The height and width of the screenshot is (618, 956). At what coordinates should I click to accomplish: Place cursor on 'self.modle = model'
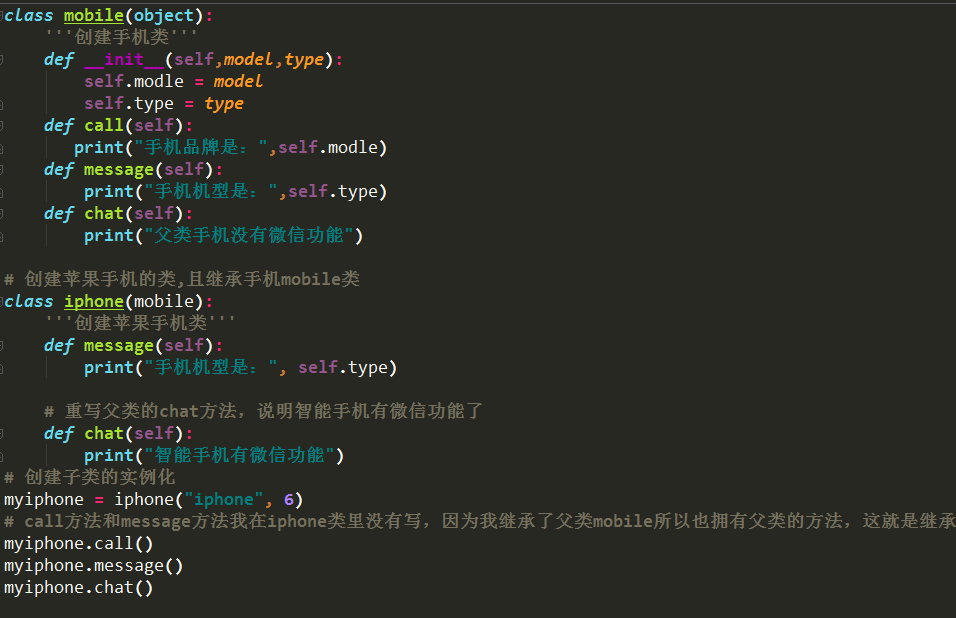tap(174, 82)
